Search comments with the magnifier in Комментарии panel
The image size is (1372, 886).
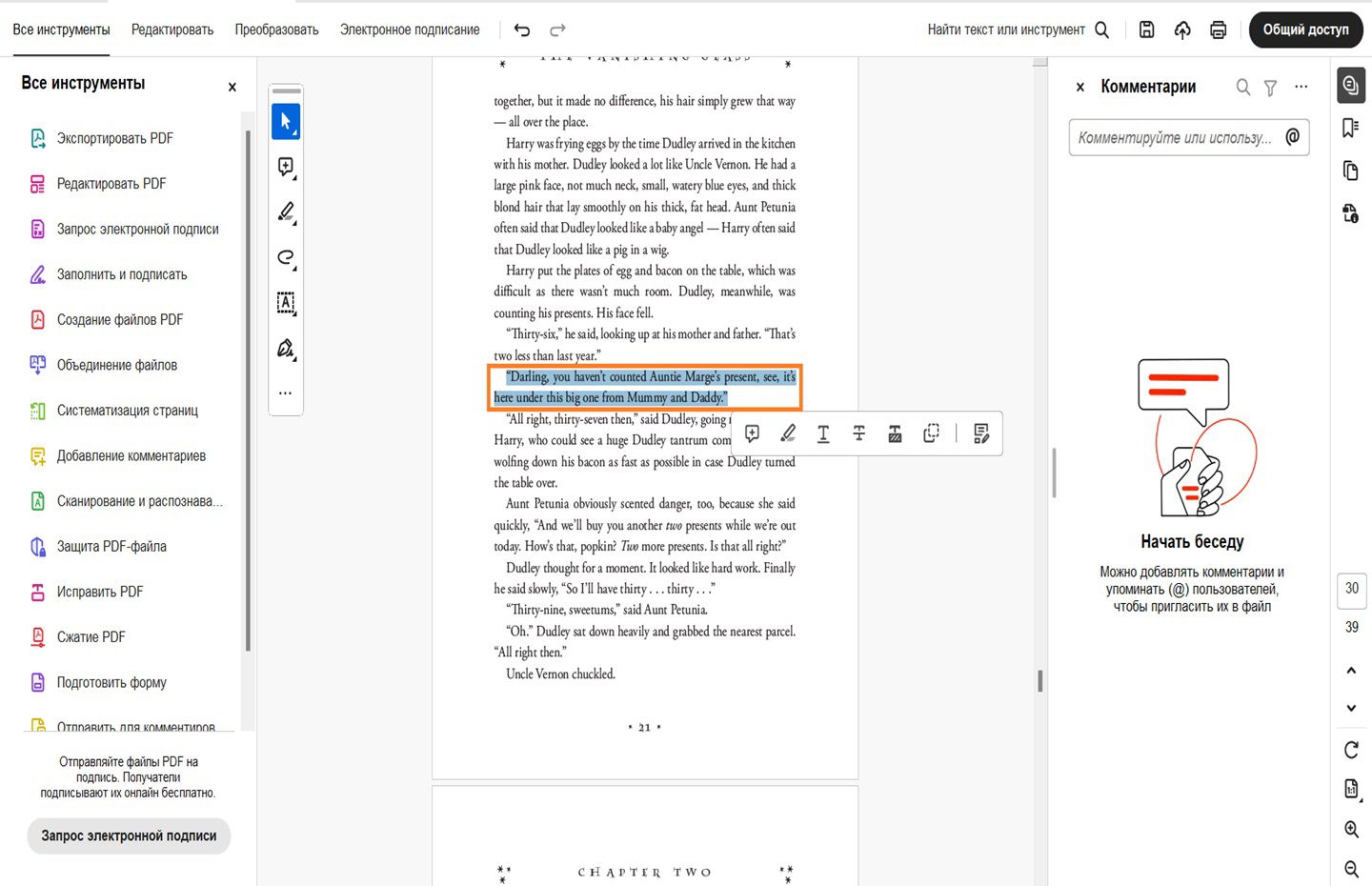[1243, 87]
